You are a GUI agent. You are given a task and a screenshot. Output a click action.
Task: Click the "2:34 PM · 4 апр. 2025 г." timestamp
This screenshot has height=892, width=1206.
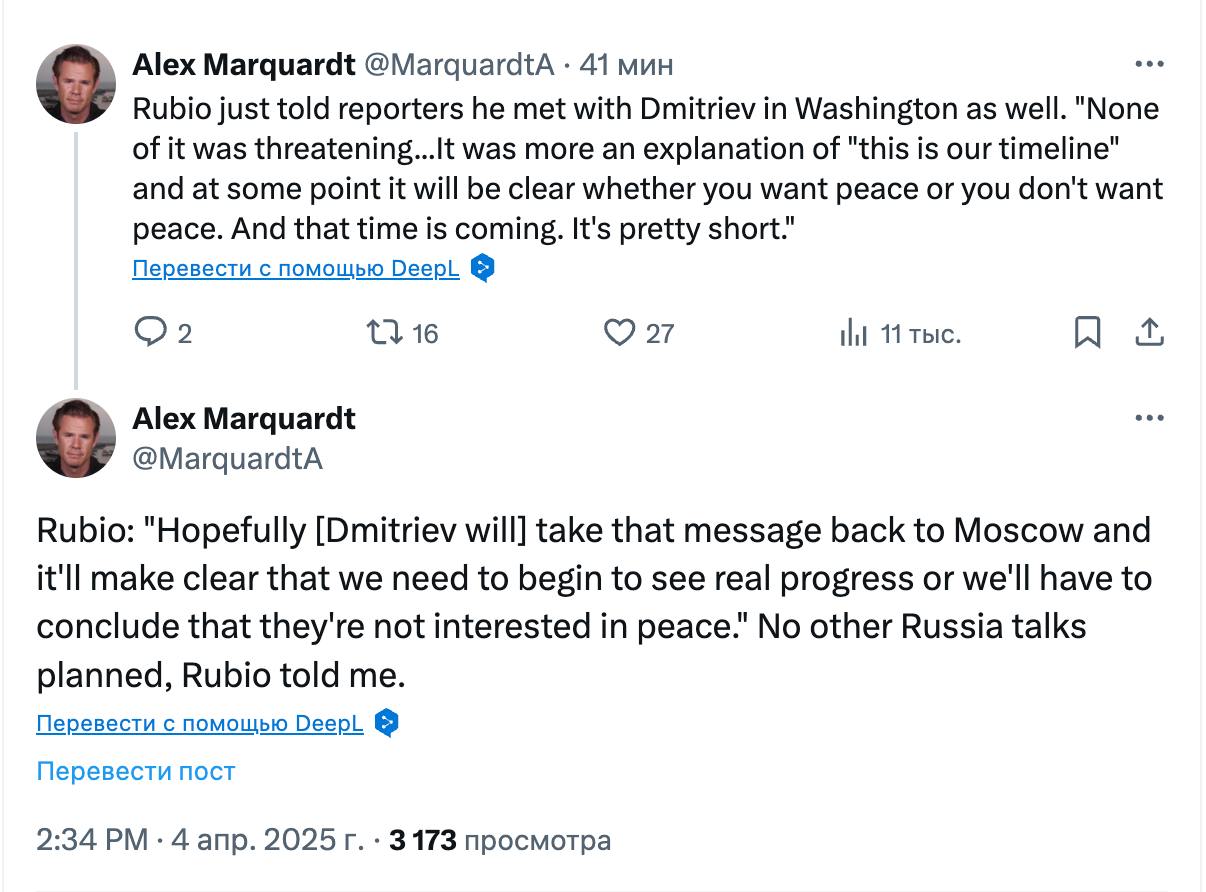tap(200, 840)
